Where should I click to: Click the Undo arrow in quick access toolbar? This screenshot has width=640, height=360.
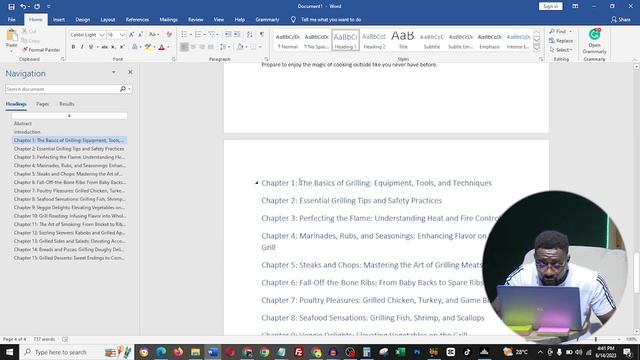coord(23,7)
